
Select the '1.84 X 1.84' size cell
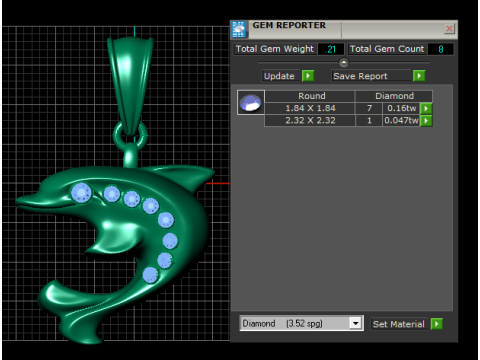pyautogui.click(x=310, y=108)
